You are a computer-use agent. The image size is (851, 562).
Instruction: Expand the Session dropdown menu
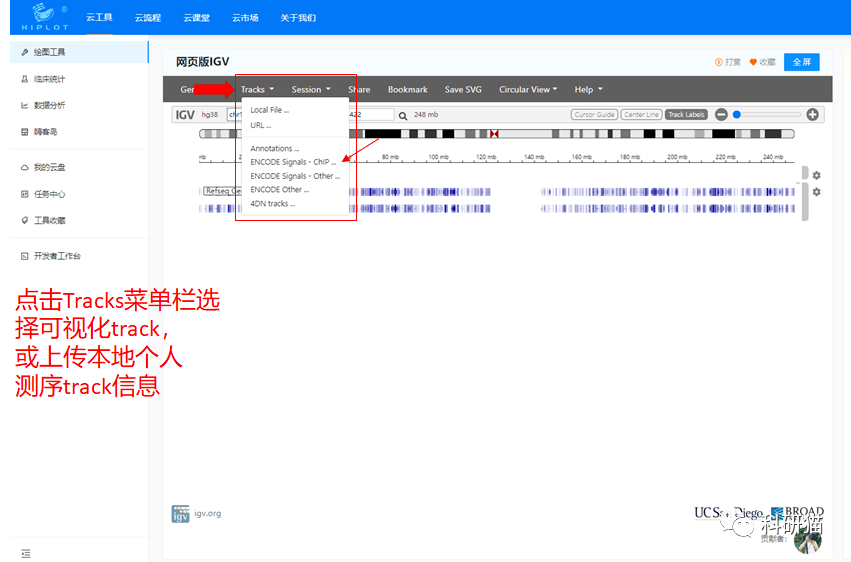coord(310,90)
